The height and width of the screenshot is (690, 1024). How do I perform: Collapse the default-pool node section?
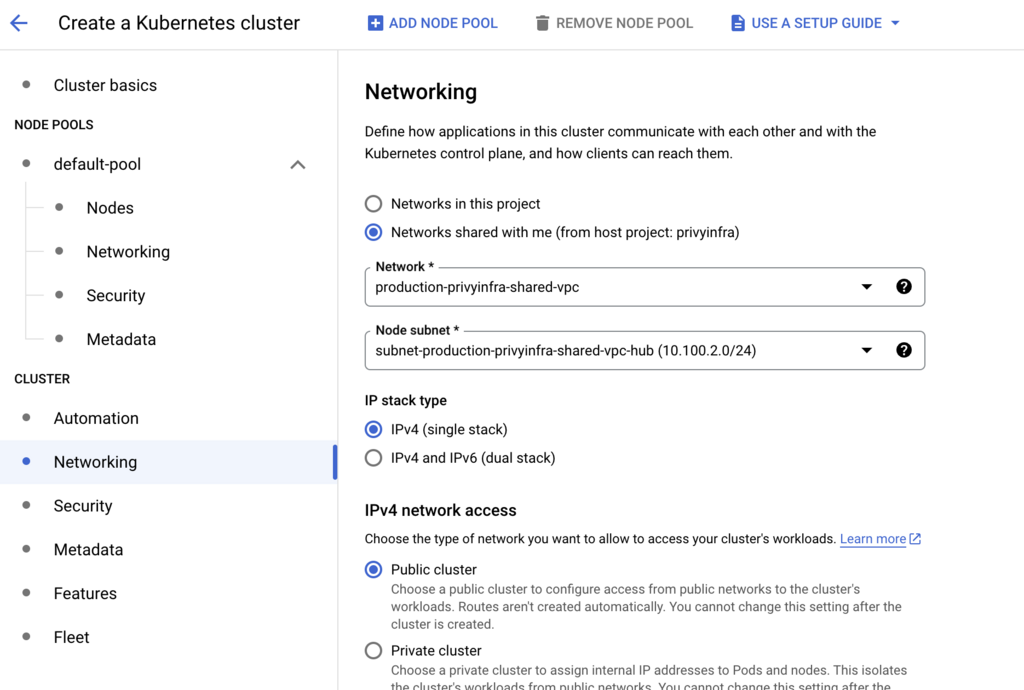(x=297, y=164)
